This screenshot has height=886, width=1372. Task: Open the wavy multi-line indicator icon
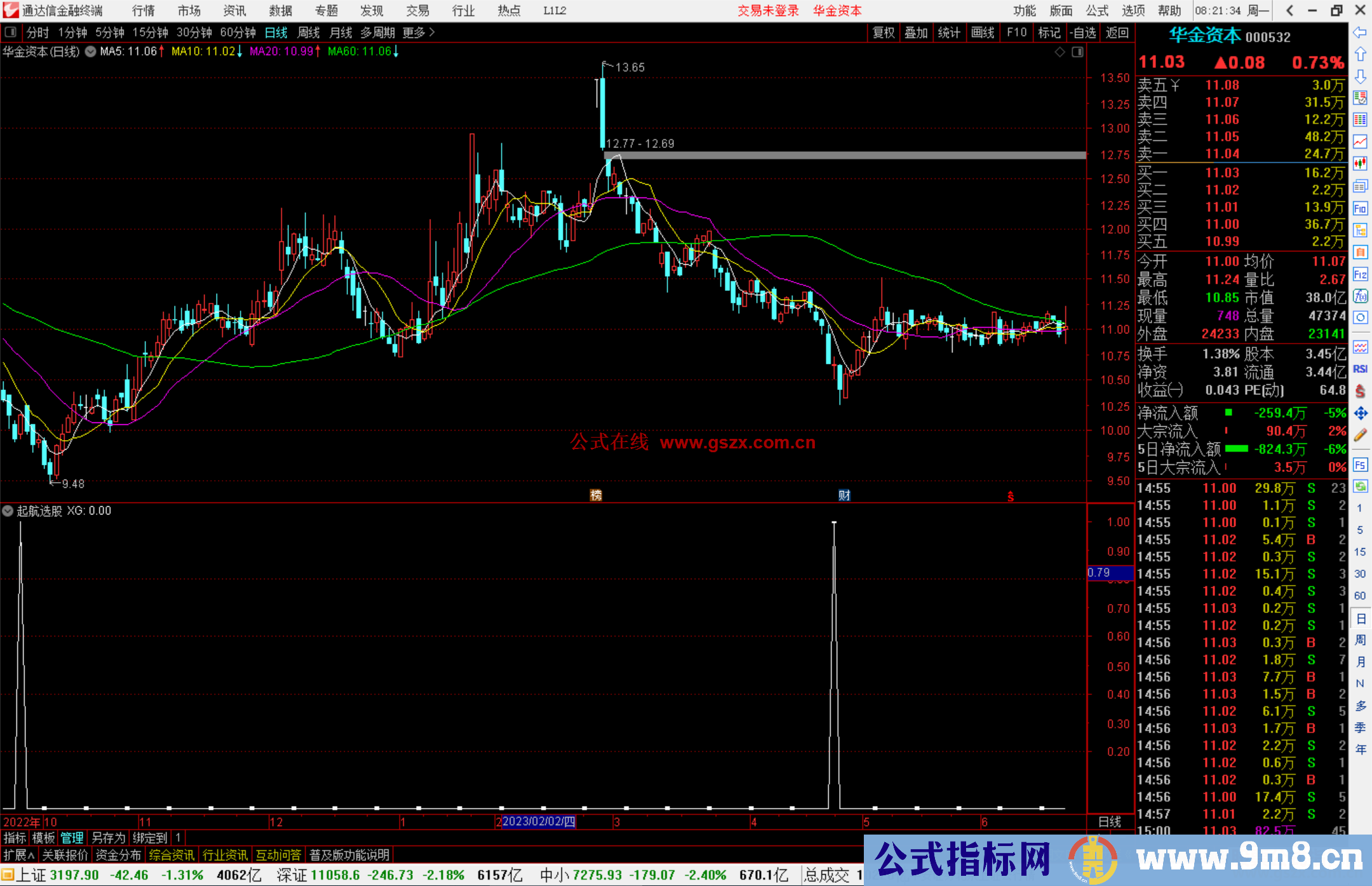click(1360, 347)
